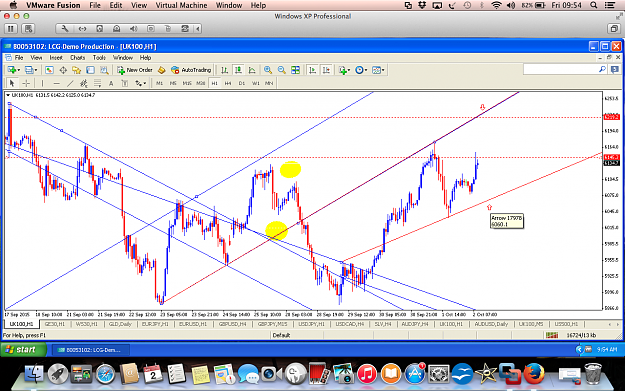Open the Profiles toolbar icon

point(29,70)
